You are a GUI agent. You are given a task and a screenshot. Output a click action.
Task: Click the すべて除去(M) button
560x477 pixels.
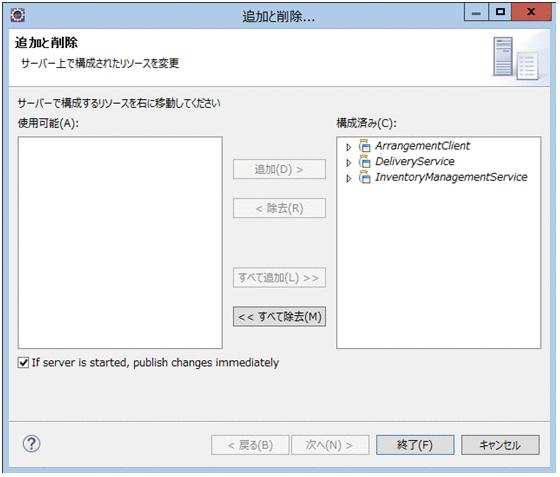click(279, 317)
